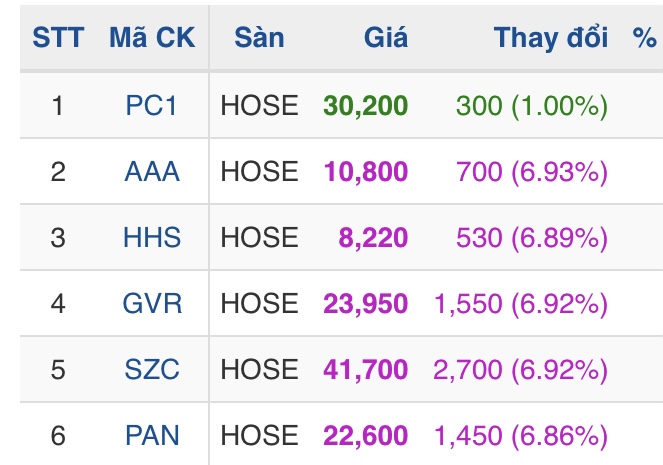Click the 2,700 (6.92%) change value
Viewport: 663px width, 465px height.
520,369
